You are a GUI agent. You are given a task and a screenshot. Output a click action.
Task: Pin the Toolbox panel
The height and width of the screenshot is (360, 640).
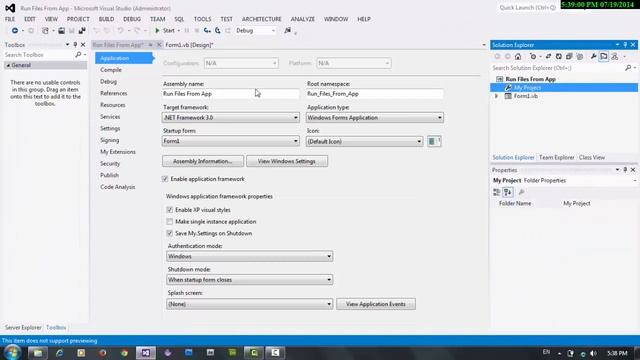point(75,44)
